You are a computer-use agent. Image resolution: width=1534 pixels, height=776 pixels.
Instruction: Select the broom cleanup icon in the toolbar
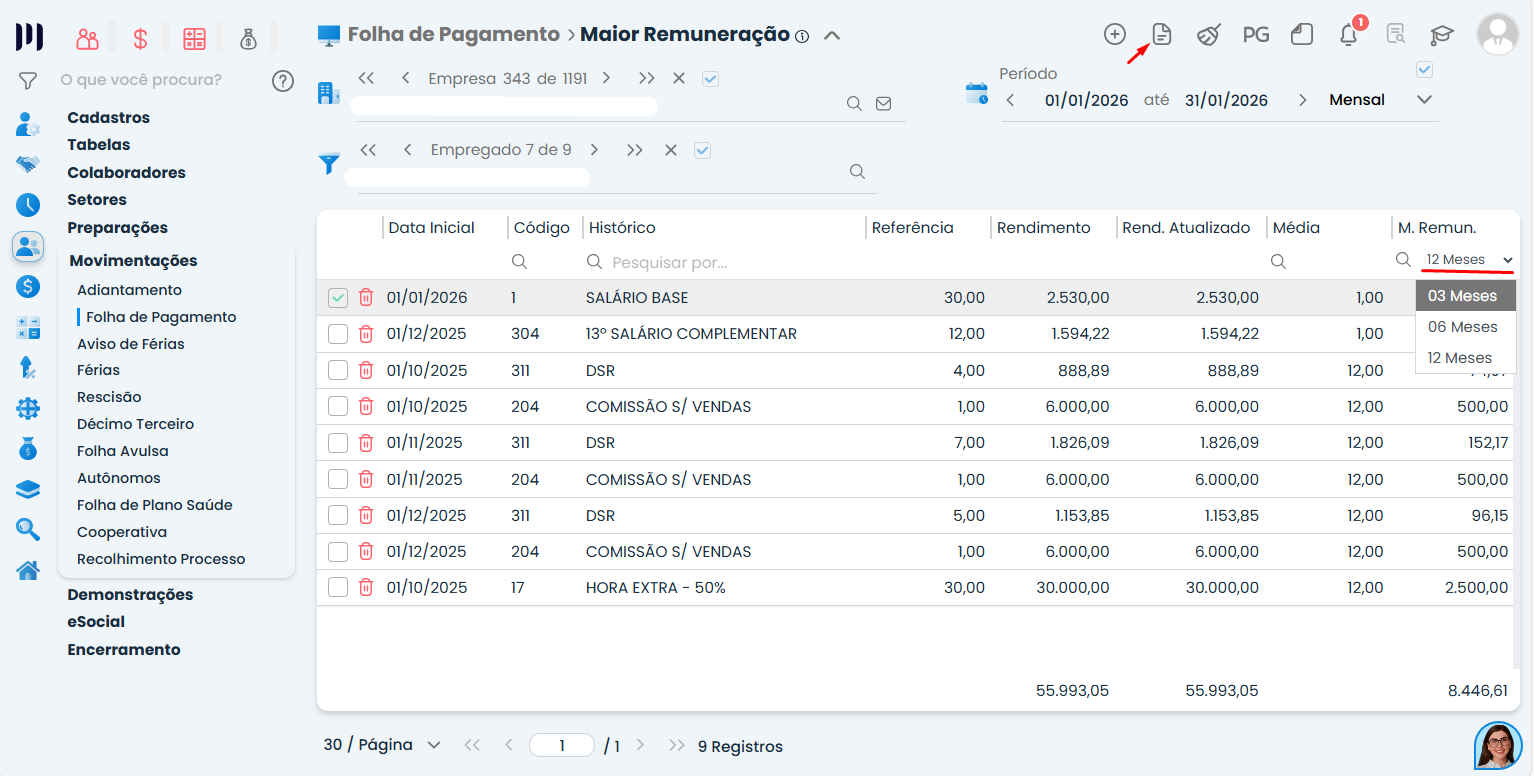1208,33
